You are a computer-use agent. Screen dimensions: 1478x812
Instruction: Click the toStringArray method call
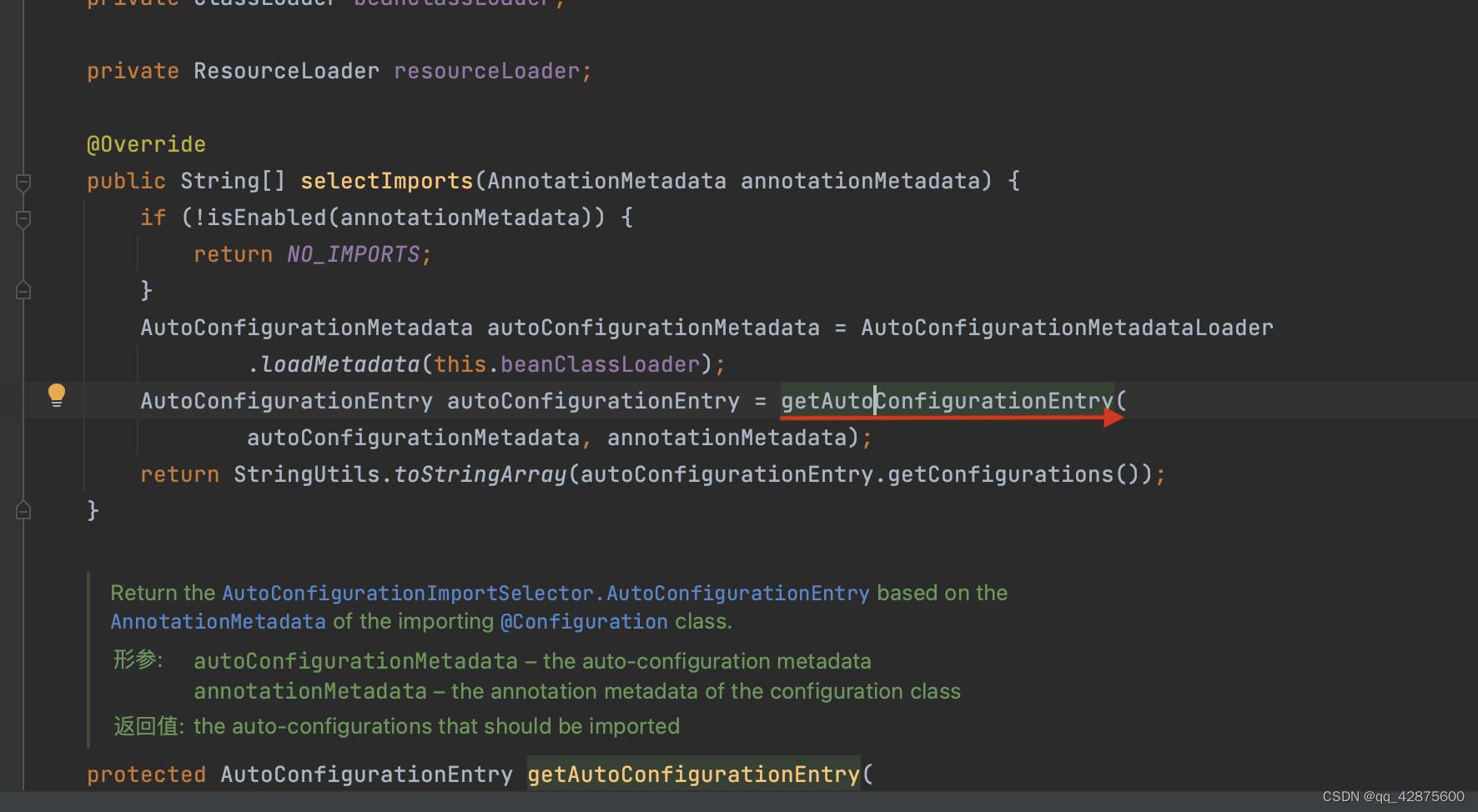click(x=480, y=474)
